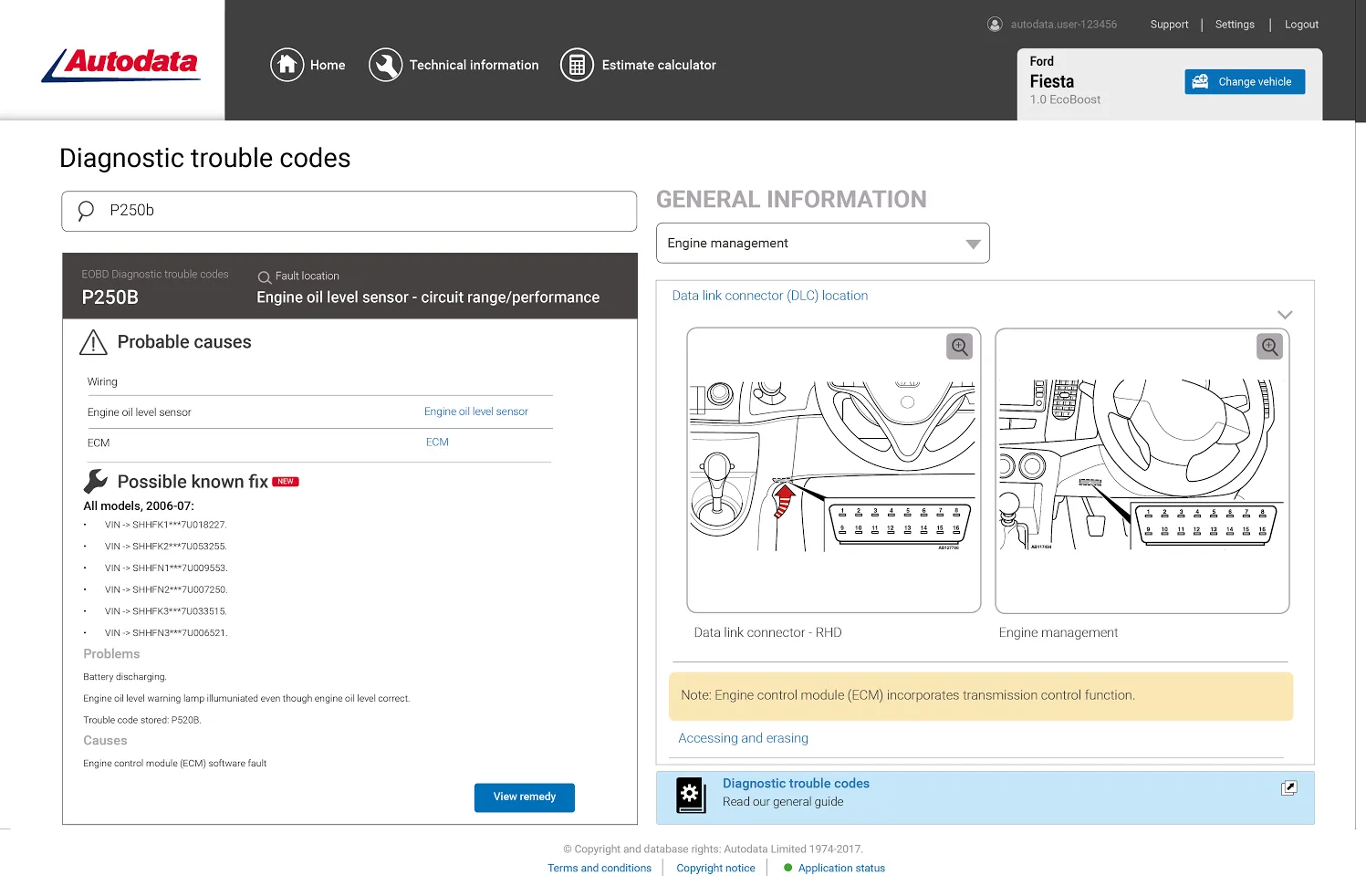1366x896 pixels.
Task: Click the Probable causes warning triangle icon
Action: pos(93,342)
